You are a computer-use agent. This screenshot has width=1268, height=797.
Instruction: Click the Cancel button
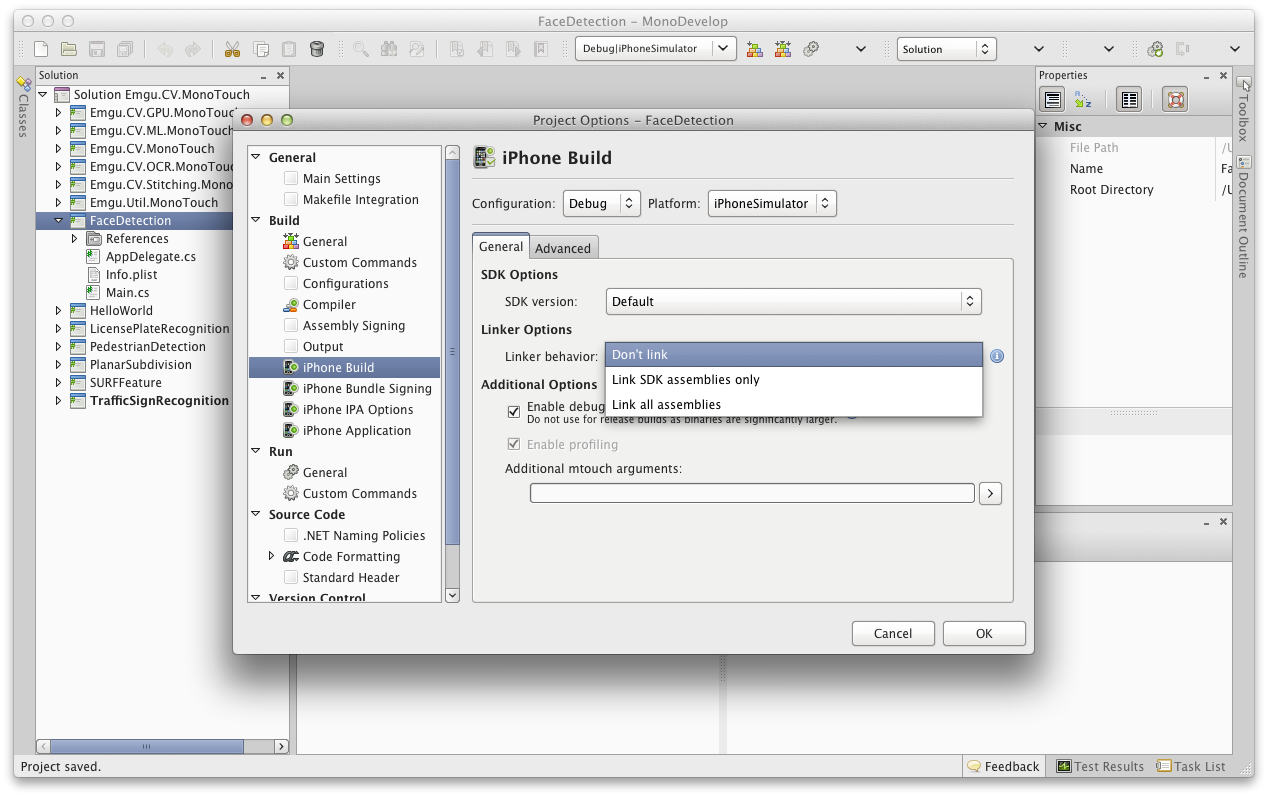(x=893, y=633)
